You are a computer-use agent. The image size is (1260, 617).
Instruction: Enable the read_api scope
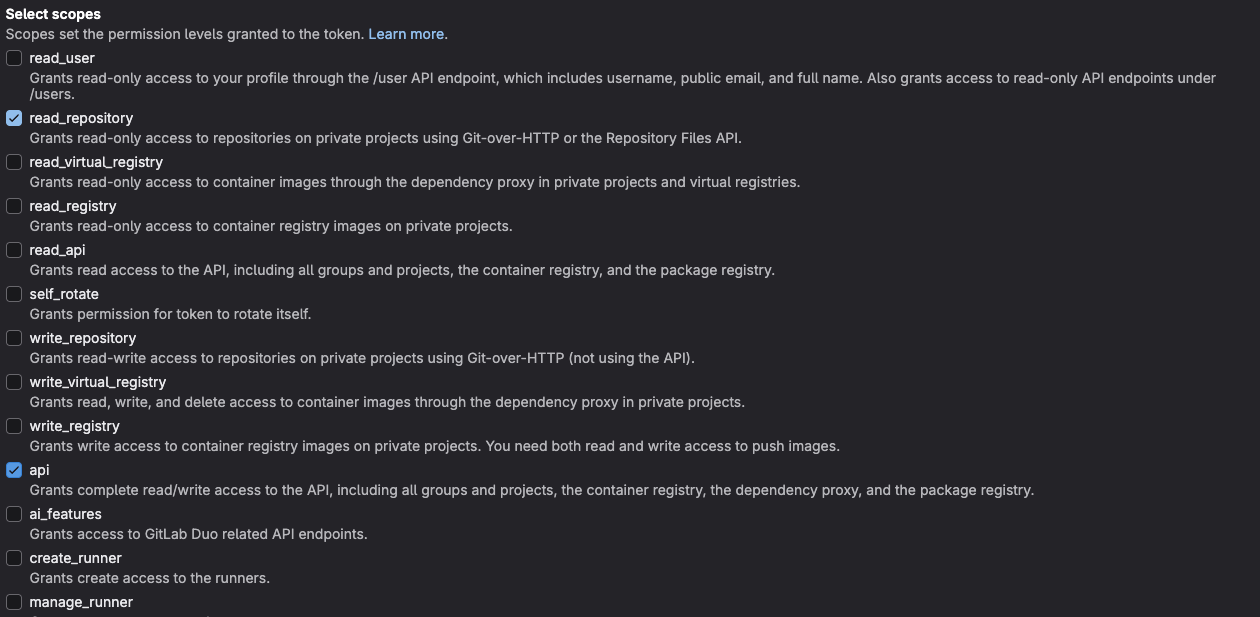pos(14,250)
